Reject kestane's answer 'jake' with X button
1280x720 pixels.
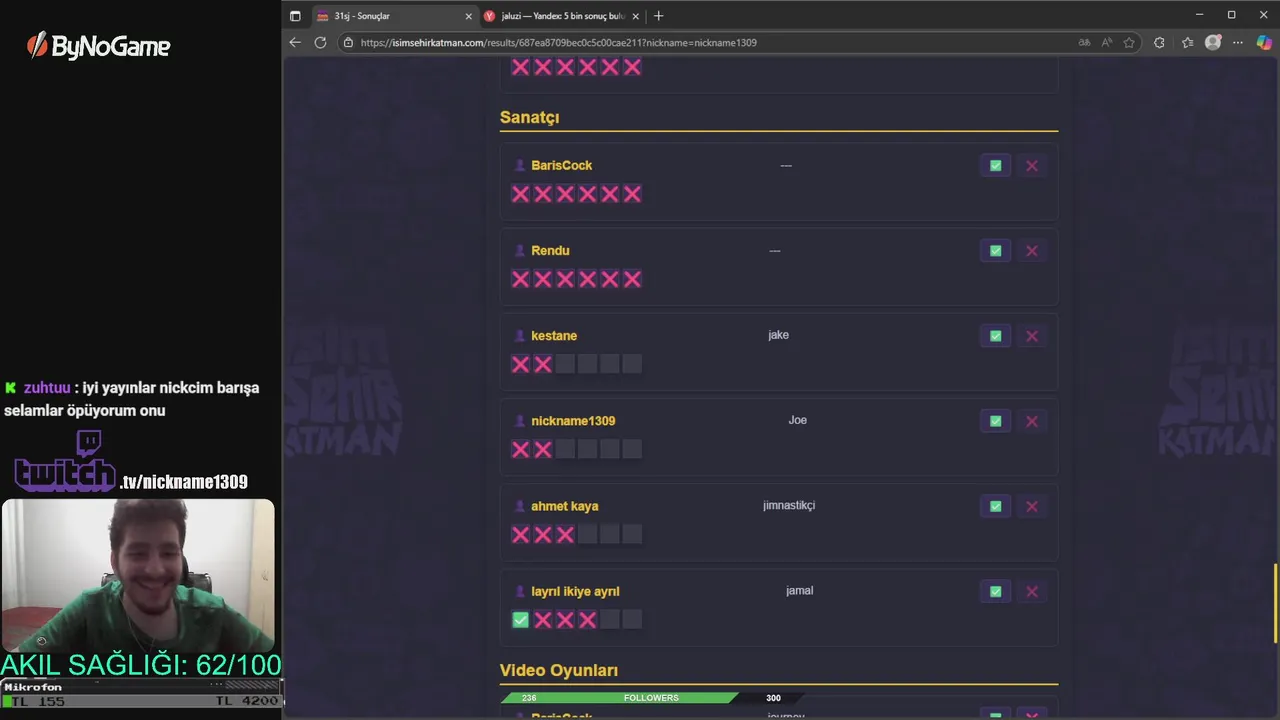click(x=1032, y=336)
